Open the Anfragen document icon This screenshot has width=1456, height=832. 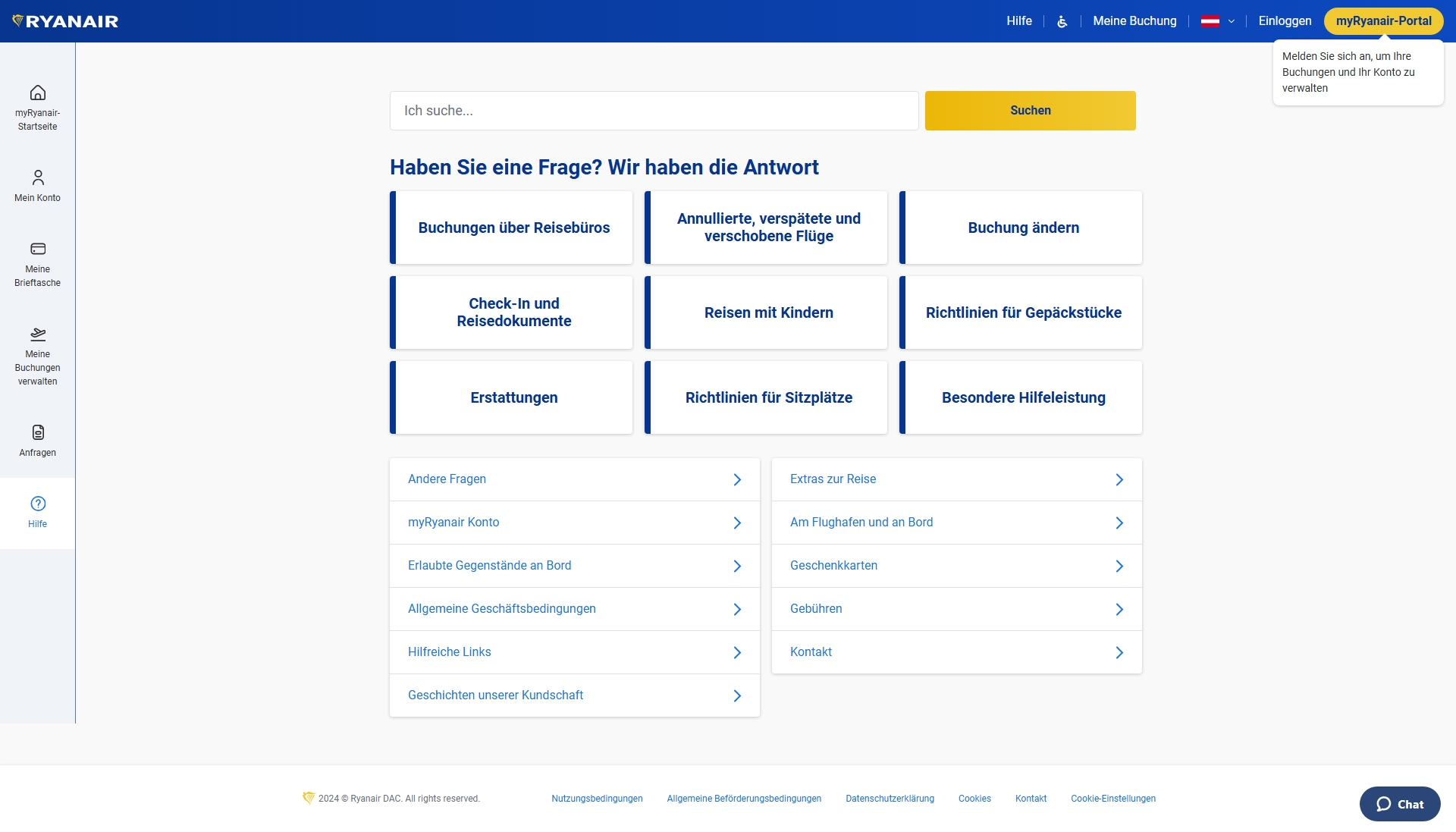(x=38, y=432)
